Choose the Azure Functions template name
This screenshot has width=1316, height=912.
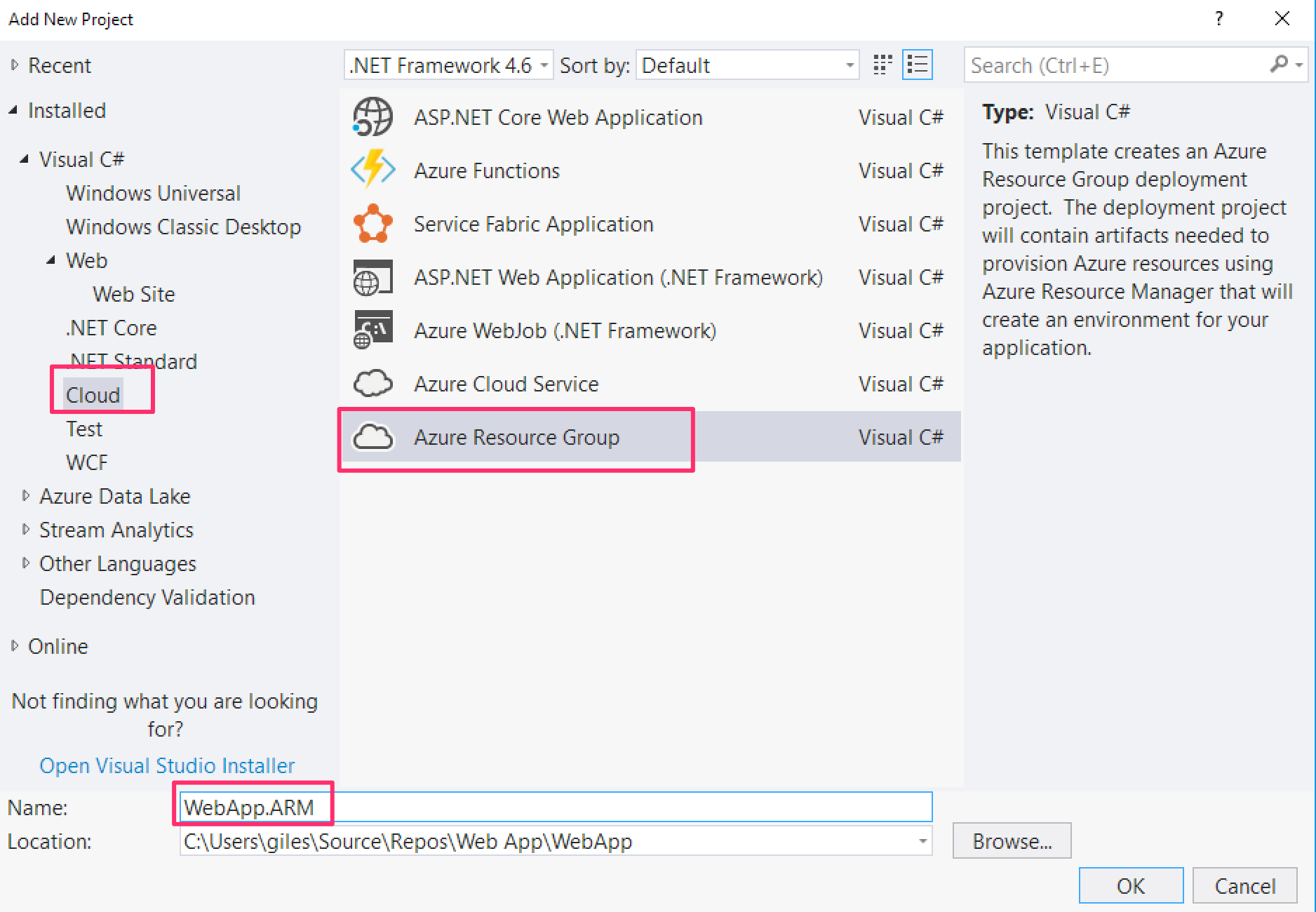[x=487, y=170]
